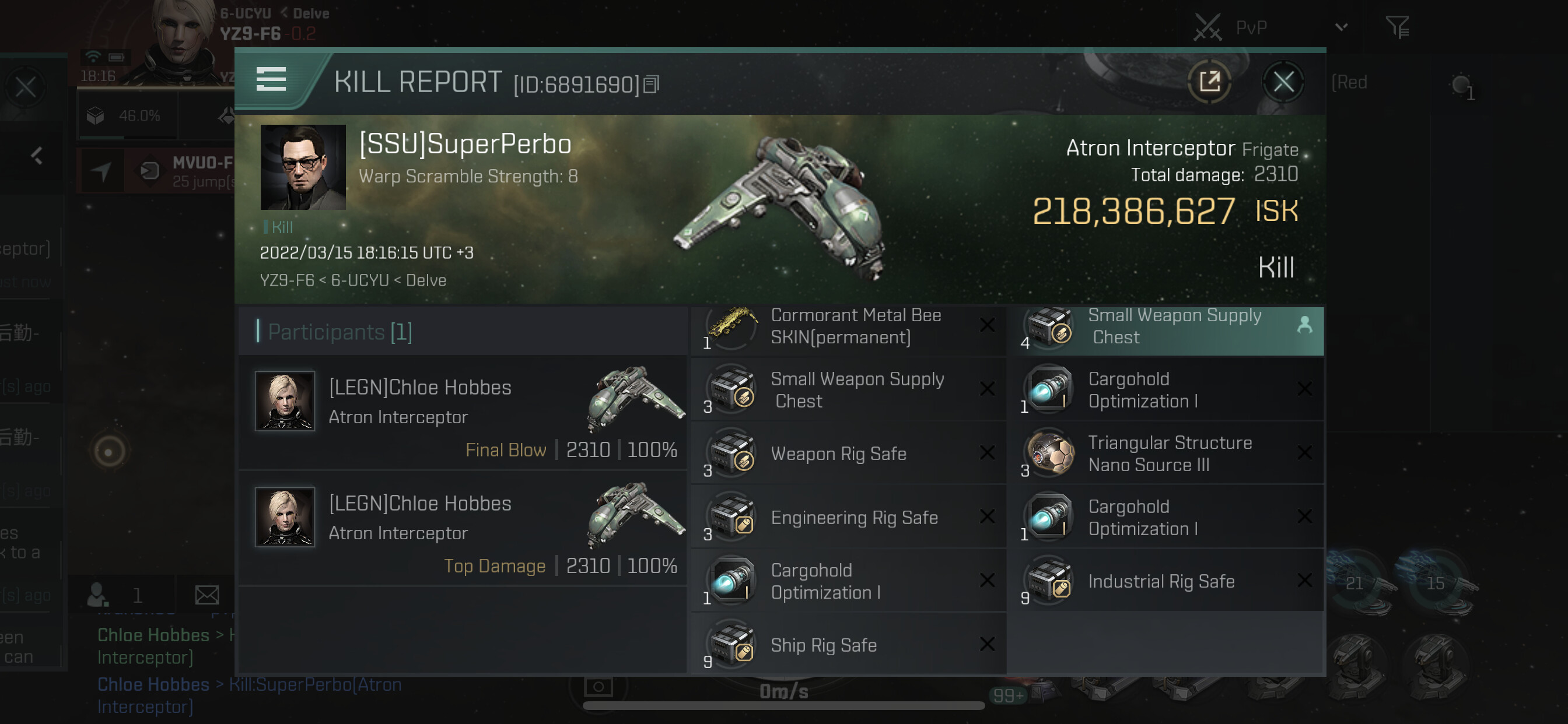Image resolution: width=1568 pixels, height=724 pixels.
Task: Collapse the left panel with back chevron
Action: pos(37,156)
